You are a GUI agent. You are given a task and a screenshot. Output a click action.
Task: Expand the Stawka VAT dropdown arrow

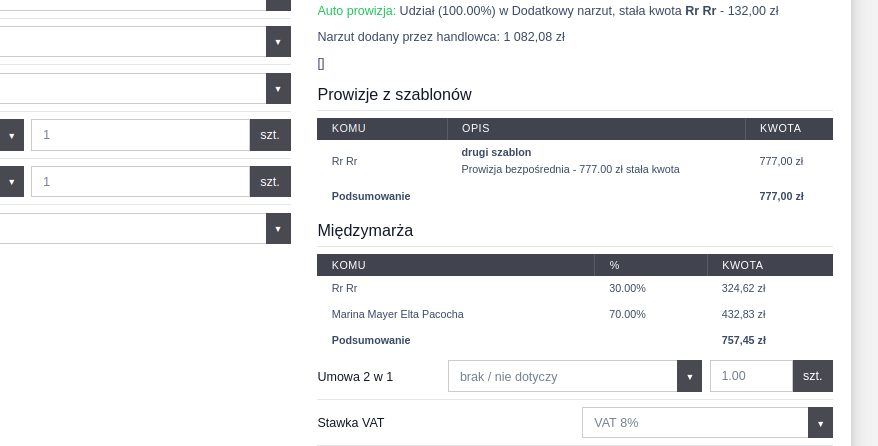point(820,423)
